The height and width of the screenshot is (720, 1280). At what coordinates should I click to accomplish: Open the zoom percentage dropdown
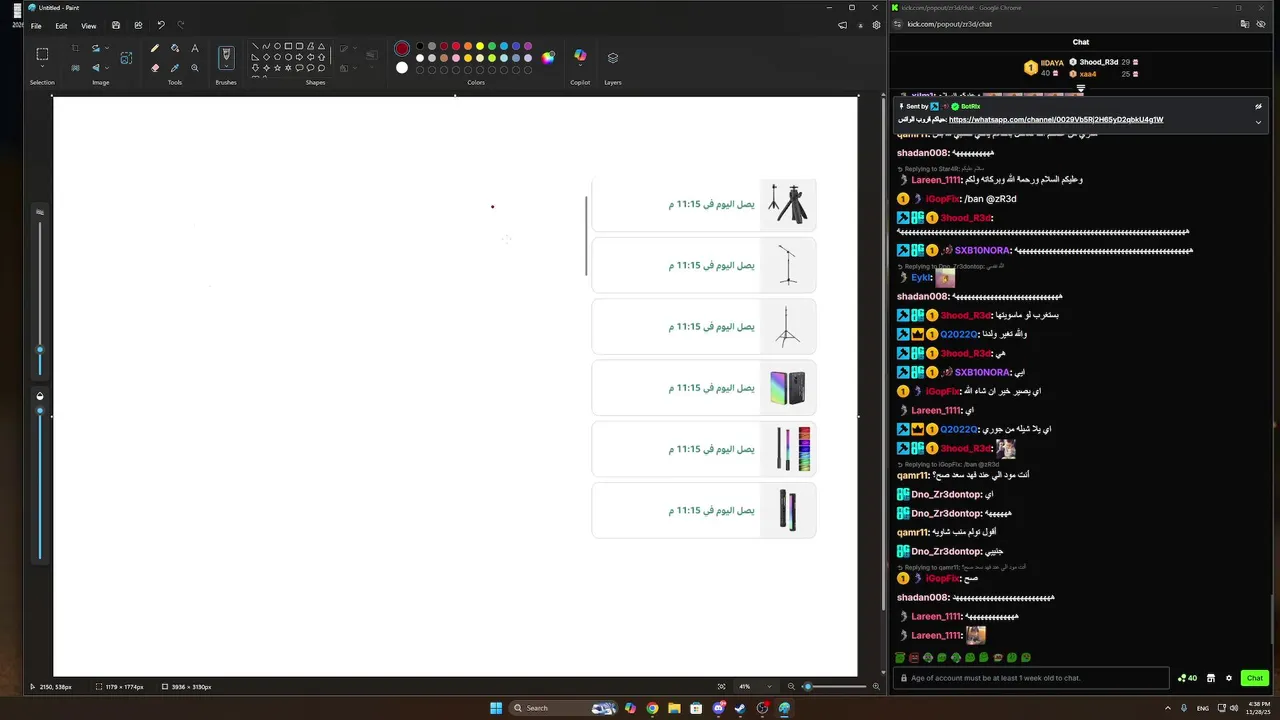(769, 687)
